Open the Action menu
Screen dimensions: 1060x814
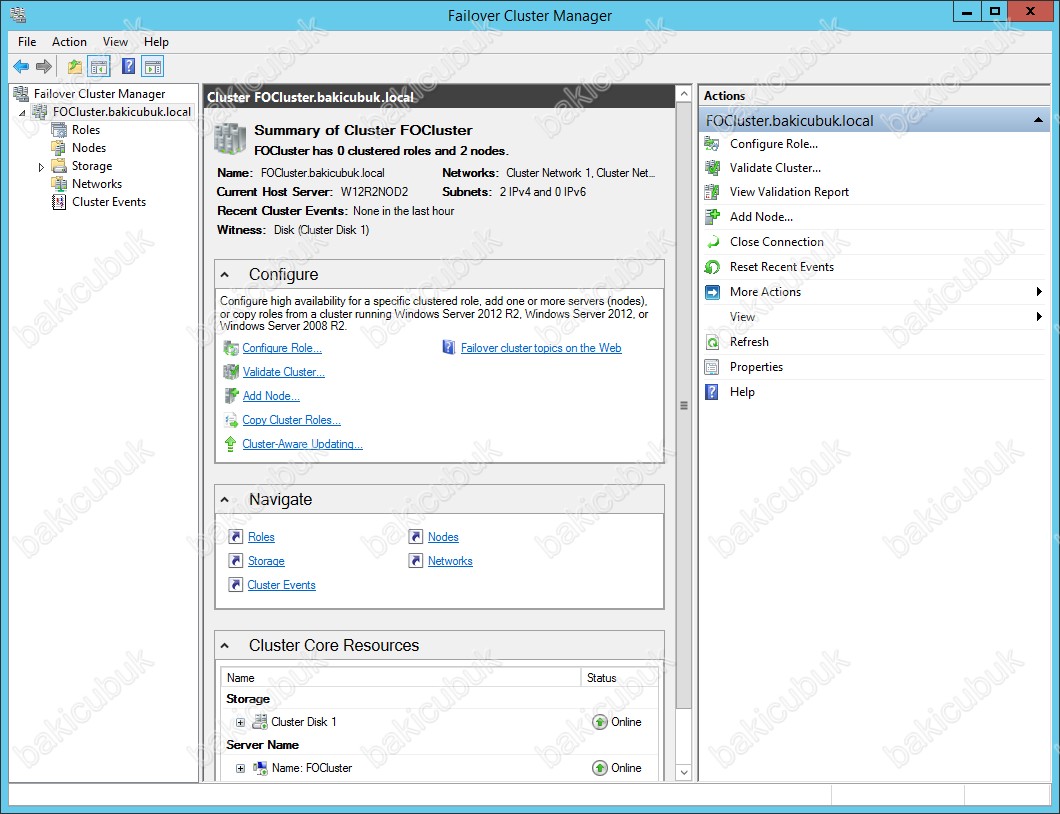click(x=70, y=42)
